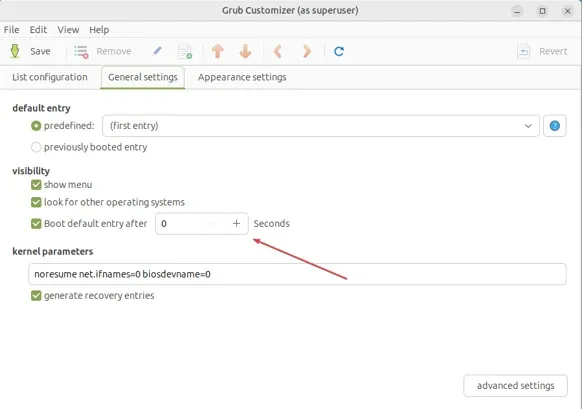
Task: Select the pencil edit icon
Action: point(157,51)
